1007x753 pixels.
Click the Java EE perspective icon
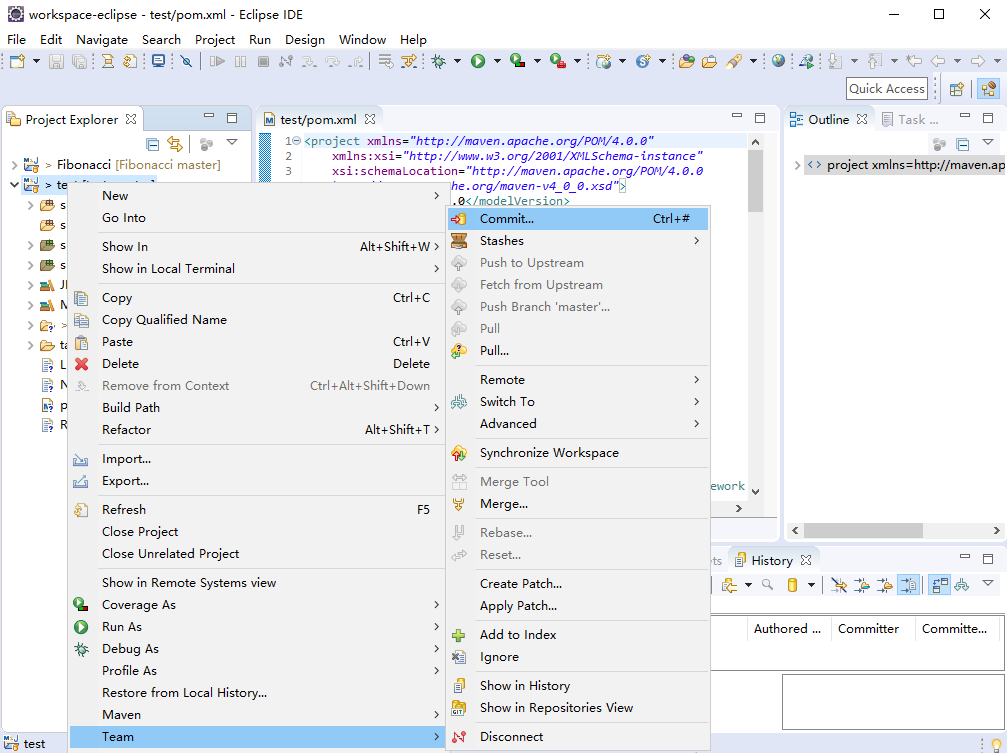[989, 89]
